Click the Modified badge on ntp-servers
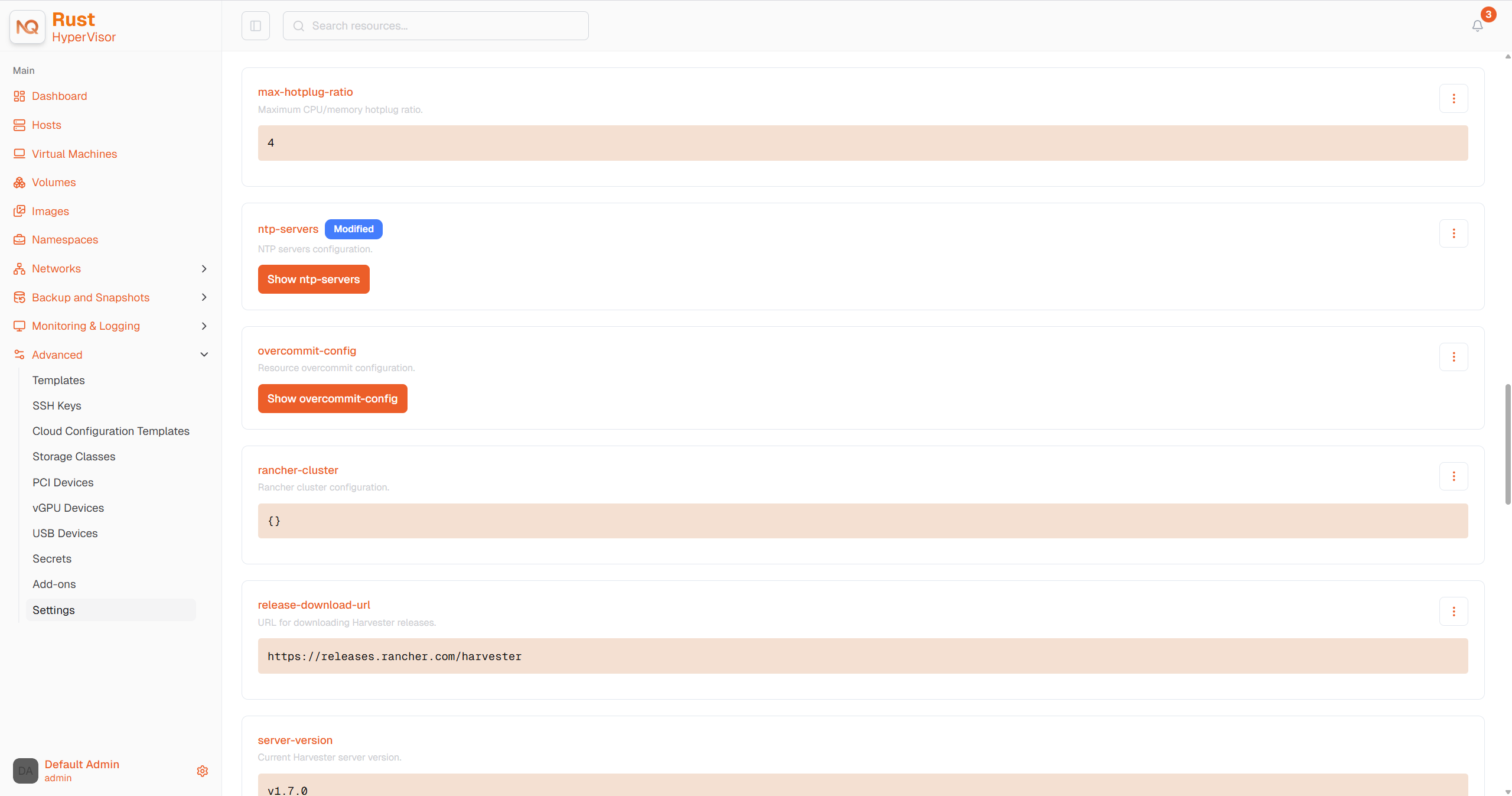This screenshot has height=796, width=1512. pyautogui.click(x=354, y=229)
